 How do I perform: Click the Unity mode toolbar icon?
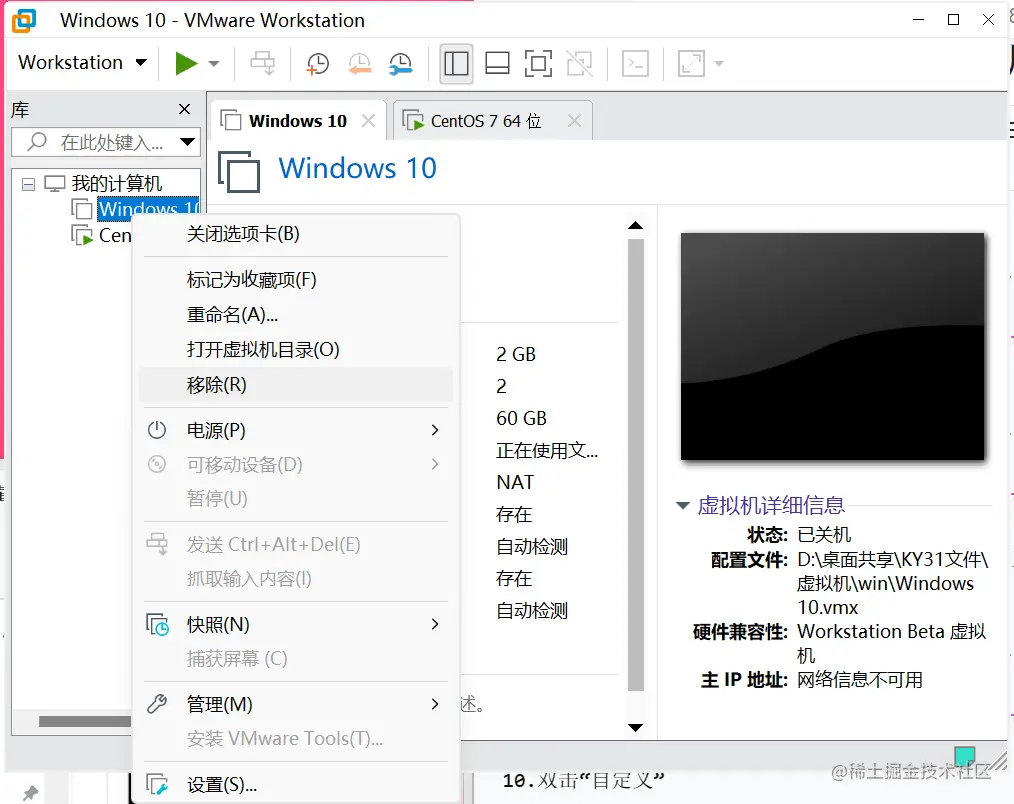click(x=579, y=63)
